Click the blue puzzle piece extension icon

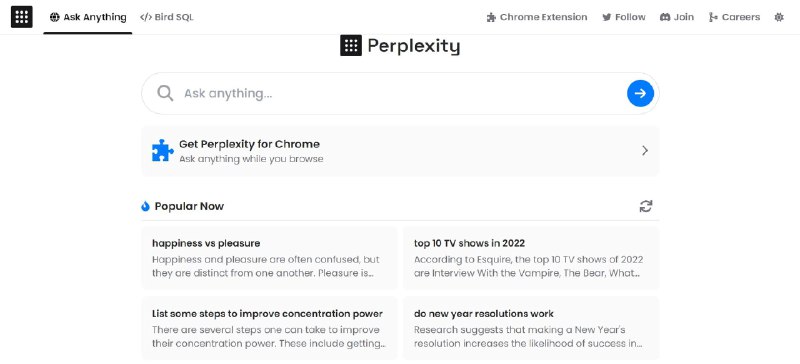pyautogui.click(x=163, y=151)
